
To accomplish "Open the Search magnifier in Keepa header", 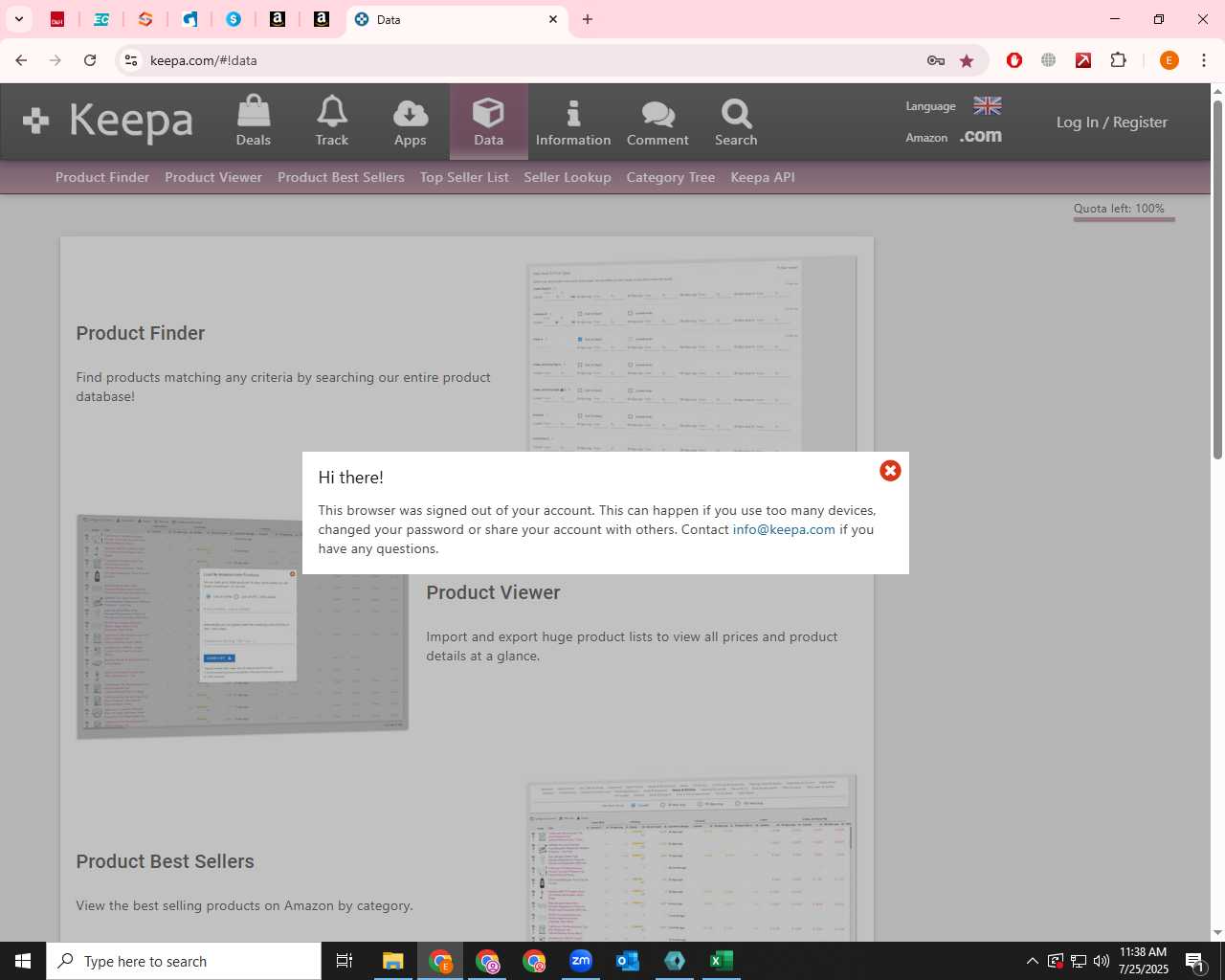I will tap(736, 122).
